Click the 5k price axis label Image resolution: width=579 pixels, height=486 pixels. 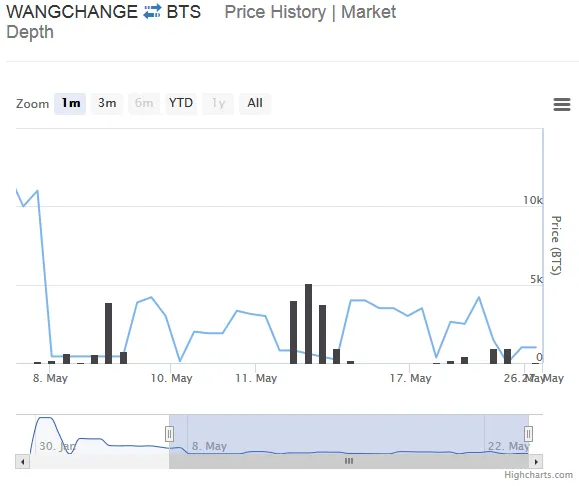(536, 279)
